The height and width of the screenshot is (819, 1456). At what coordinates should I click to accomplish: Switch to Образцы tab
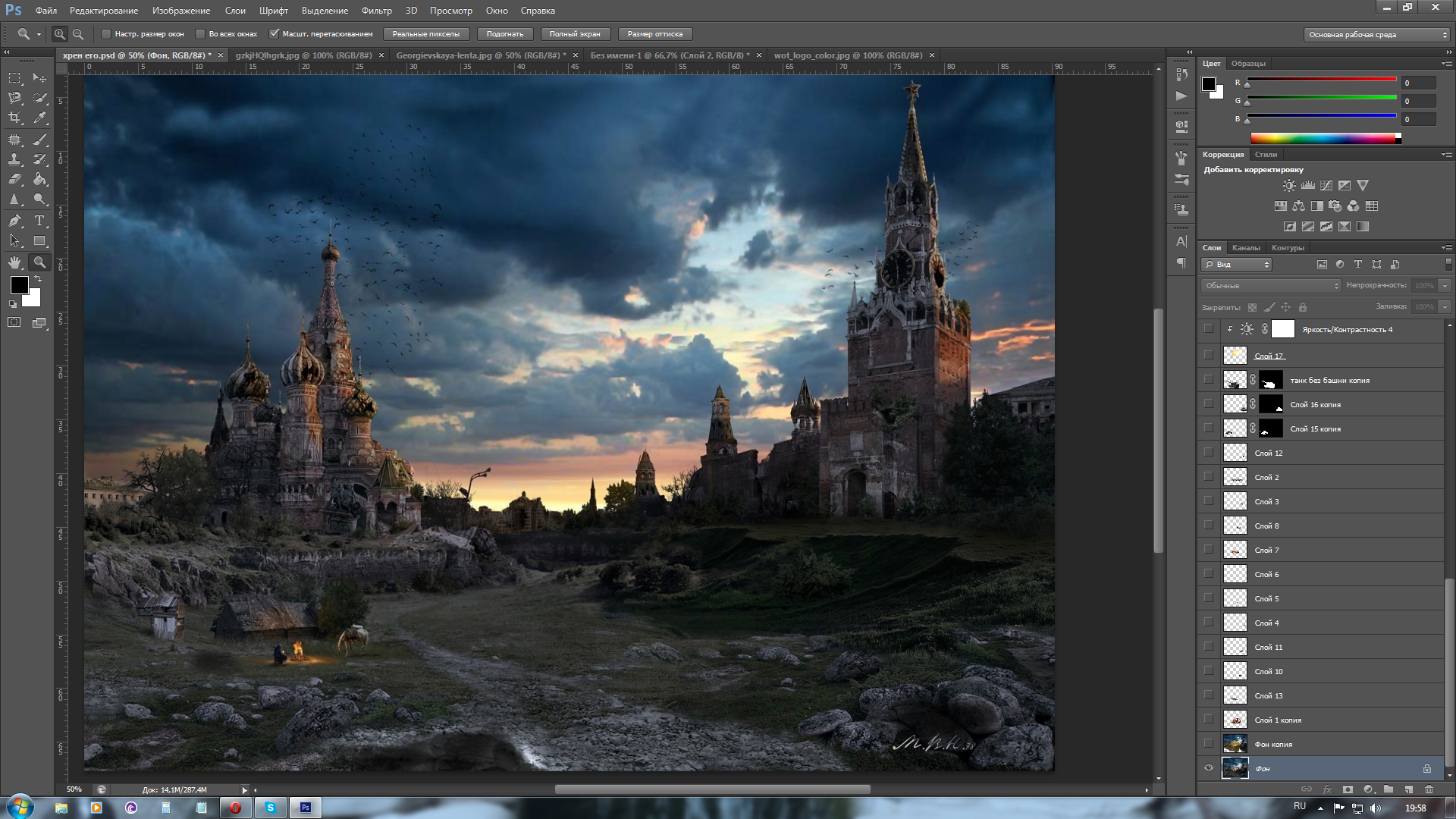coord(1248,64)
